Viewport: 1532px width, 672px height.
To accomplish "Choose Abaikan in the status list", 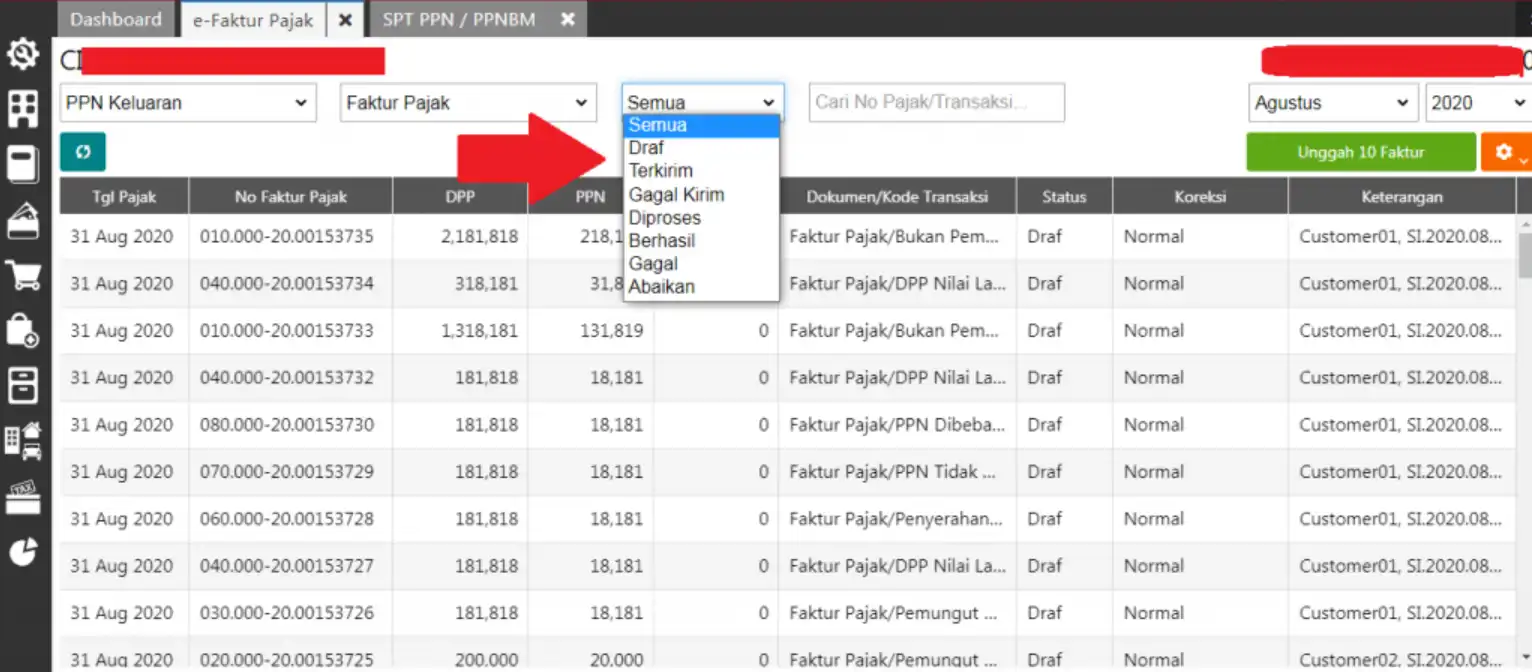I will 700,287.
